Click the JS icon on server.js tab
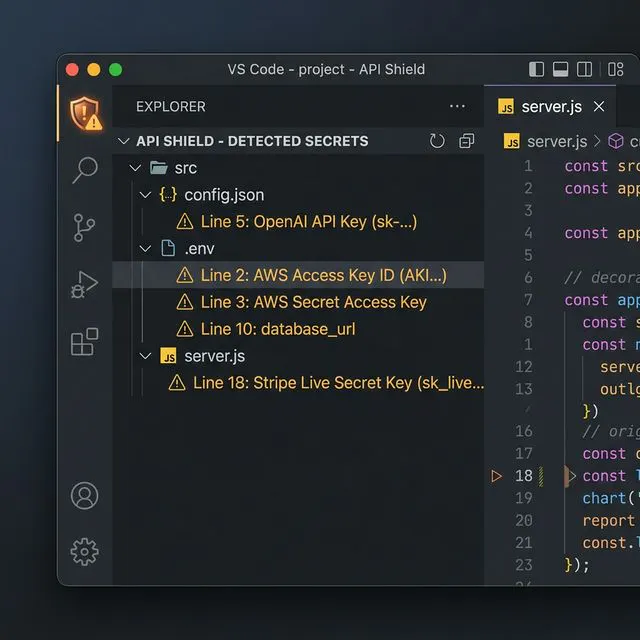Viewport: 640px width, 640px height. [x=506, y=107]
